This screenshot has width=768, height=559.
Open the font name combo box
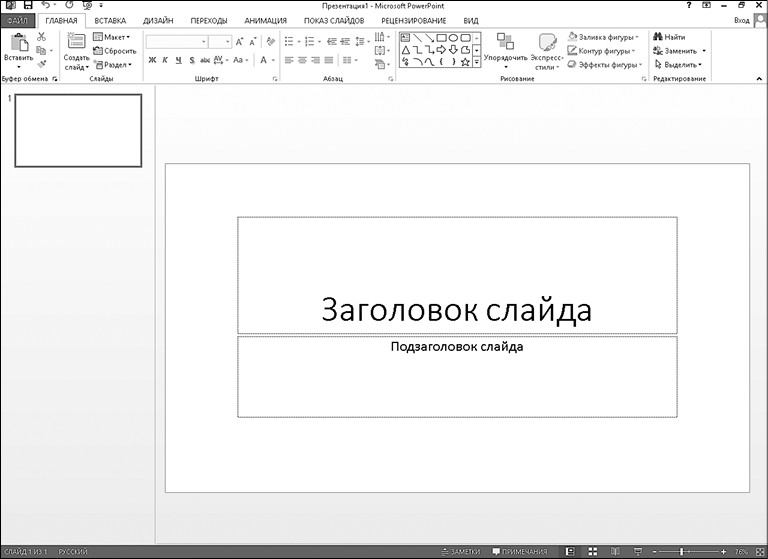[176, 42]
